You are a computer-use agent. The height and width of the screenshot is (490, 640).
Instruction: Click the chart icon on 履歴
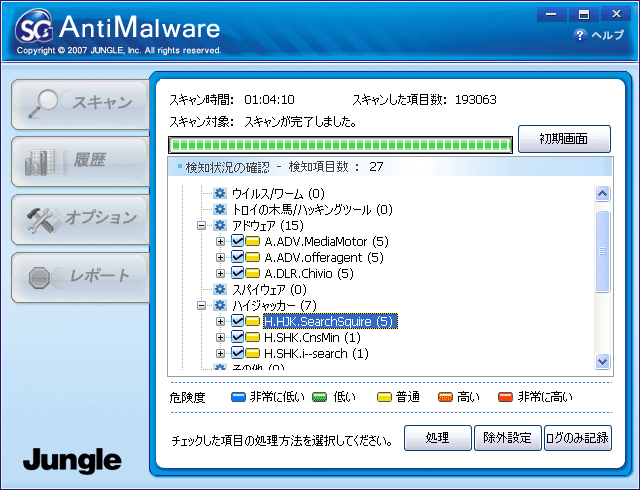tap(40, 163)
